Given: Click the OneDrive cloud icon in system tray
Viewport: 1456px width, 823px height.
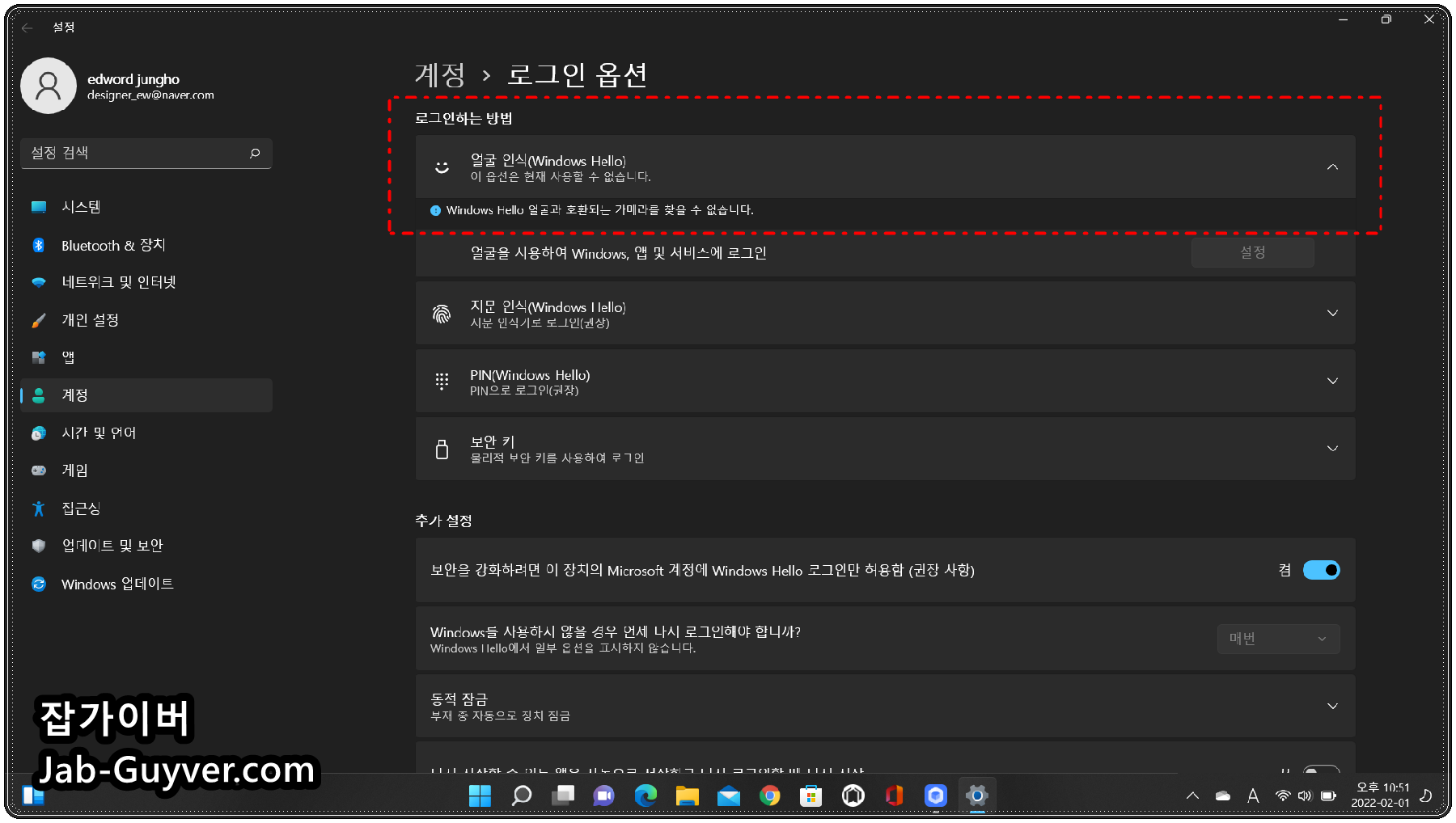Looking at the screenshot, I should [x=1221, y=796].
